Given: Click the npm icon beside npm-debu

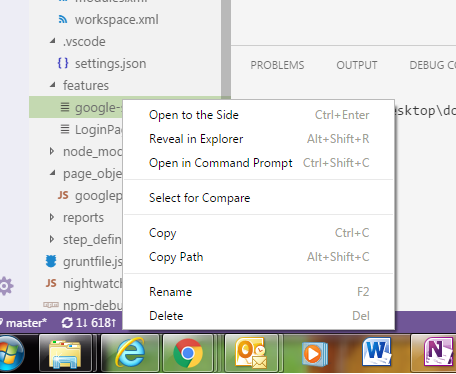Looking at the screenshot, I should coord(51,305).
